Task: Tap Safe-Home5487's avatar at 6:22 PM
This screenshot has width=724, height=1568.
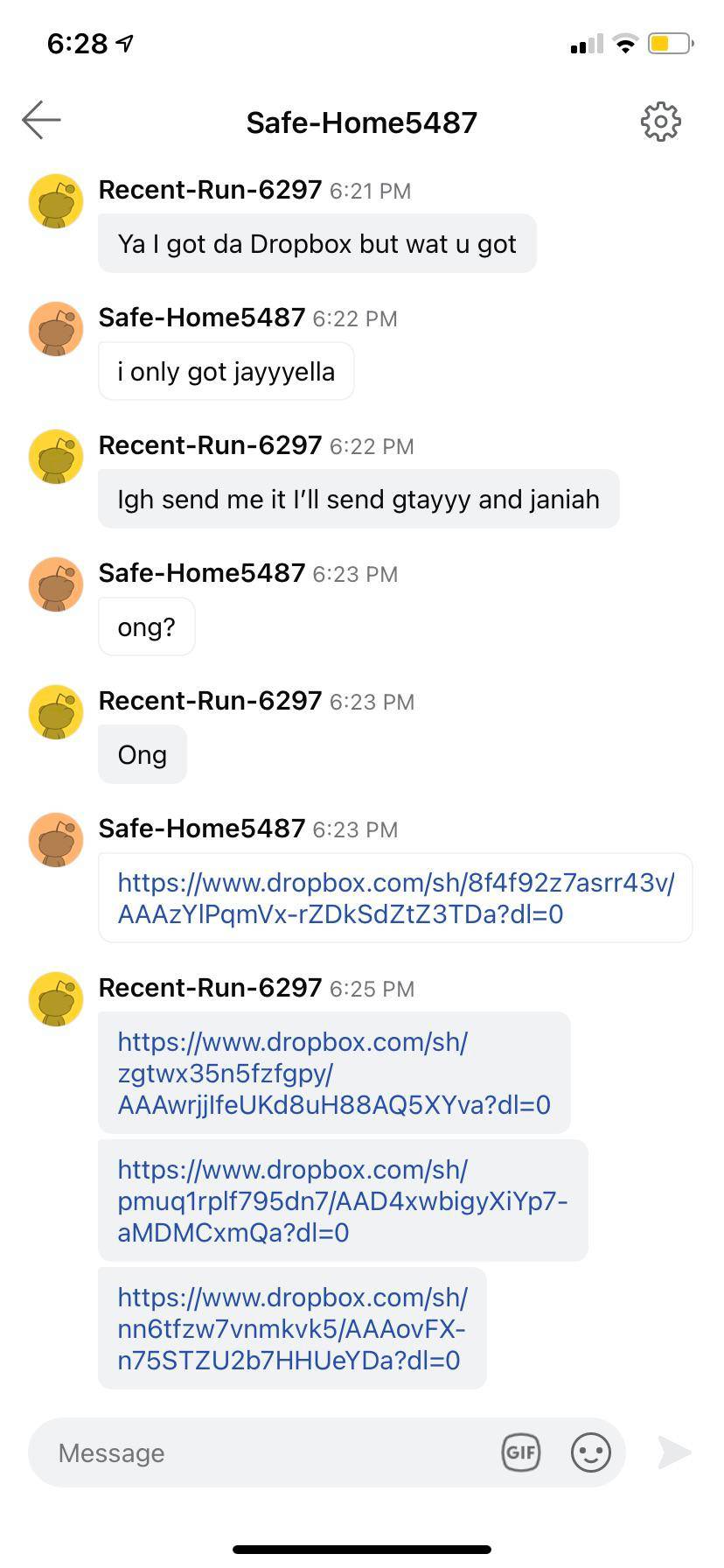Action: [56, 329]
